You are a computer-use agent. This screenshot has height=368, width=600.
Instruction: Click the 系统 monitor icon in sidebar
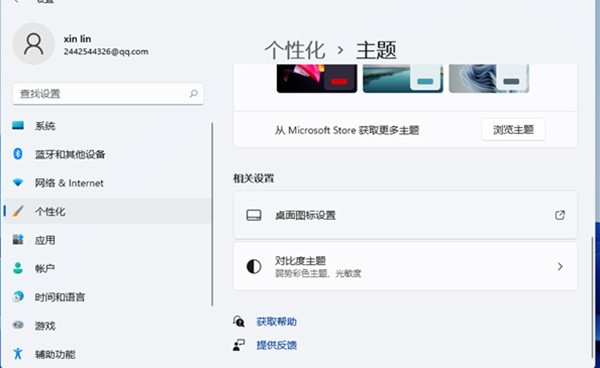point(18,125)
